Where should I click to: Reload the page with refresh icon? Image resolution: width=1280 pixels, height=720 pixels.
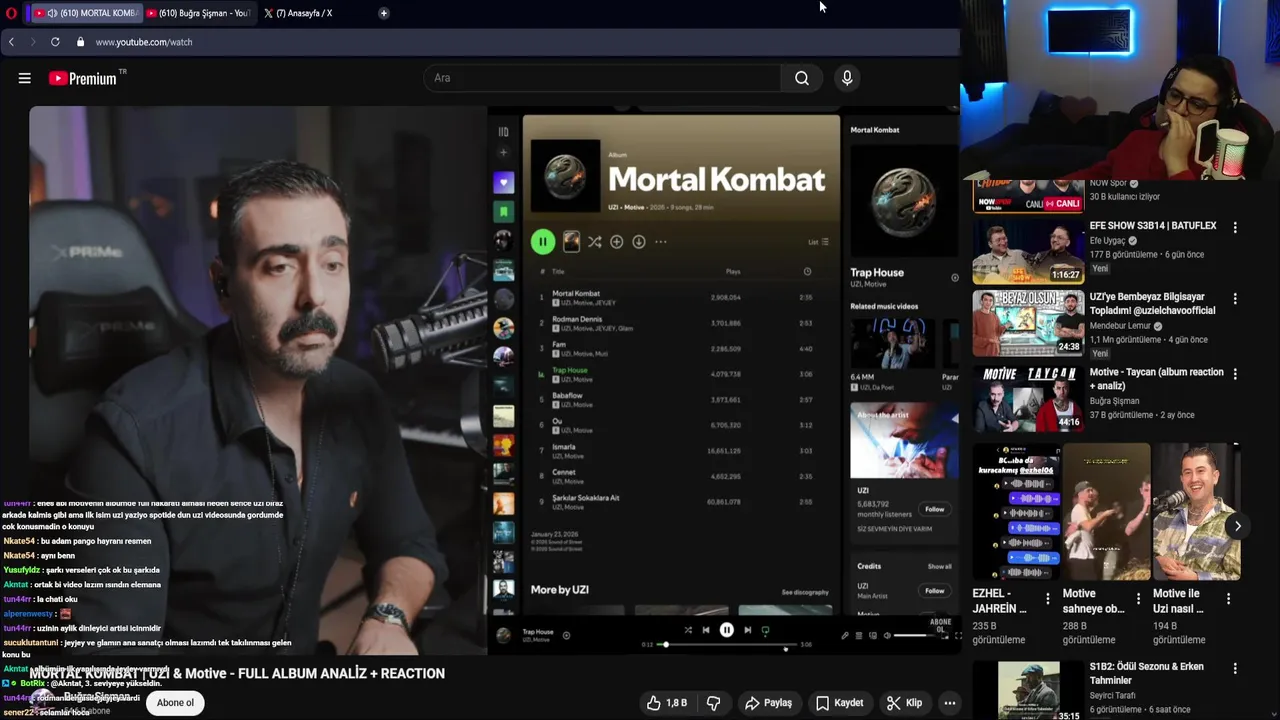pyautogui.click(x=55, y=42)
